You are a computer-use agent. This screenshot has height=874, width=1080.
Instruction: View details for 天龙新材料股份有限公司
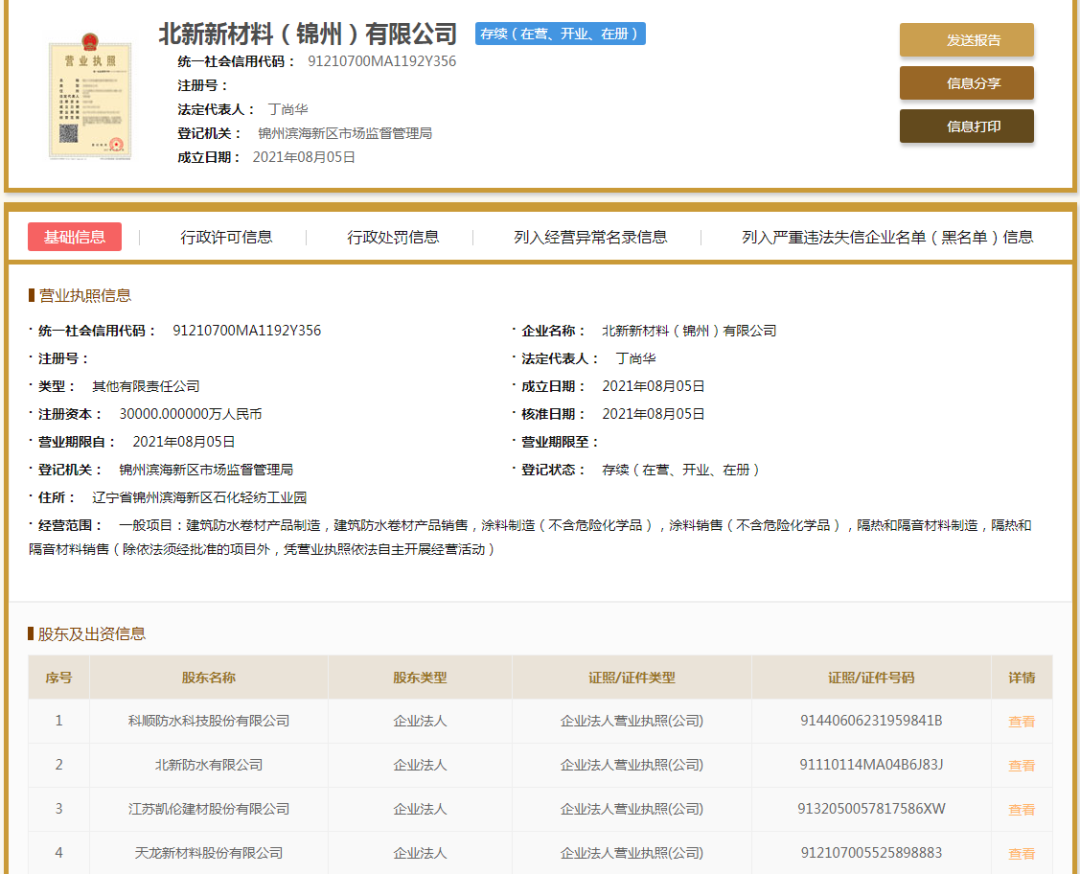pos(1021,853)
